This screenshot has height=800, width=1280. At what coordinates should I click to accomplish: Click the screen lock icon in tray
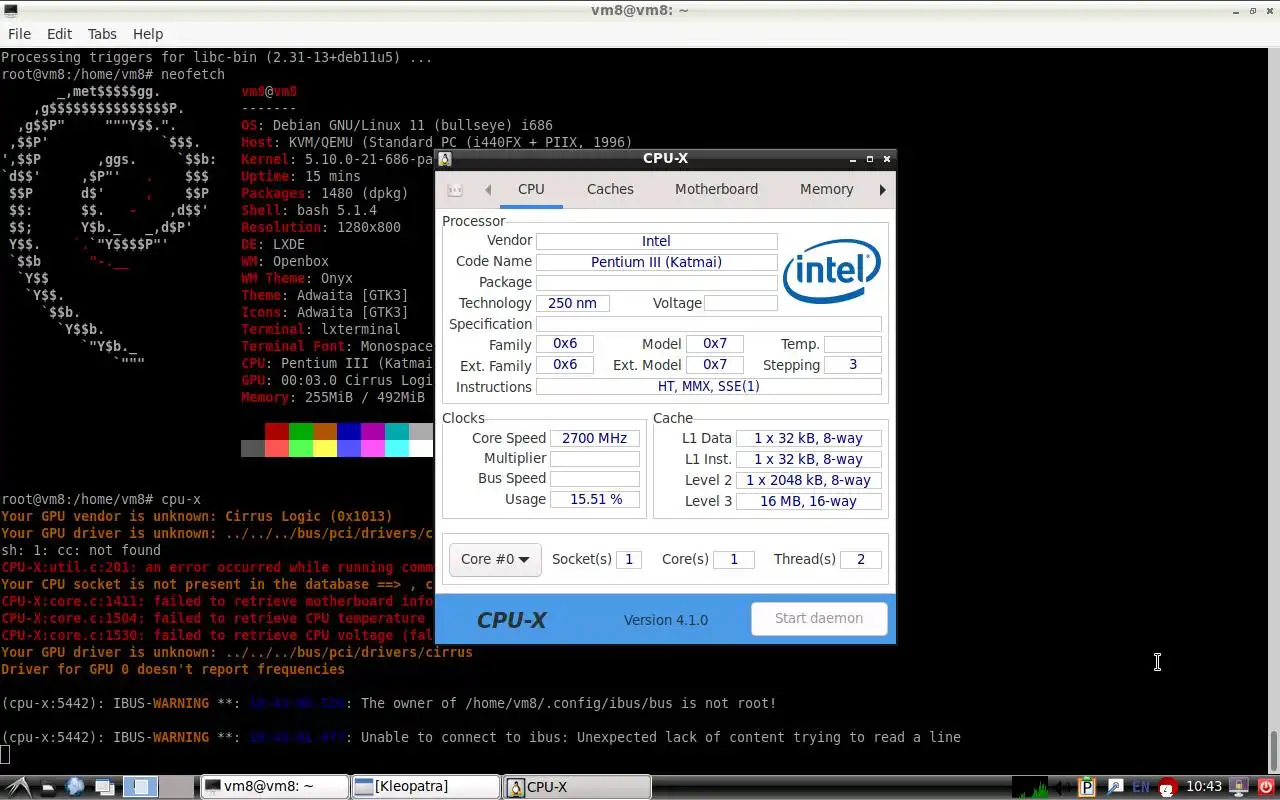coord(1238,787)
